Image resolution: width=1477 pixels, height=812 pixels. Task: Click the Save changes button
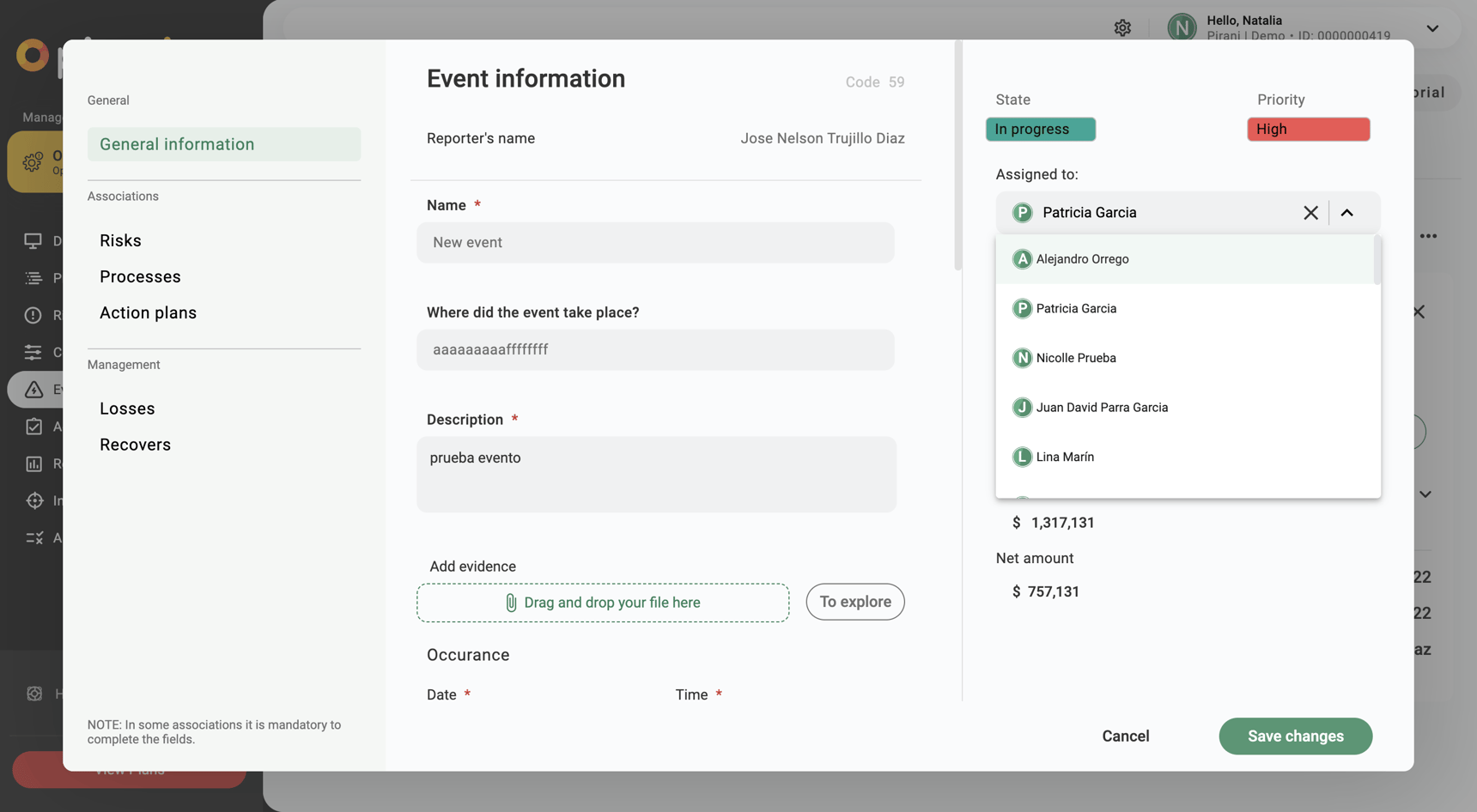[1295, 736]
